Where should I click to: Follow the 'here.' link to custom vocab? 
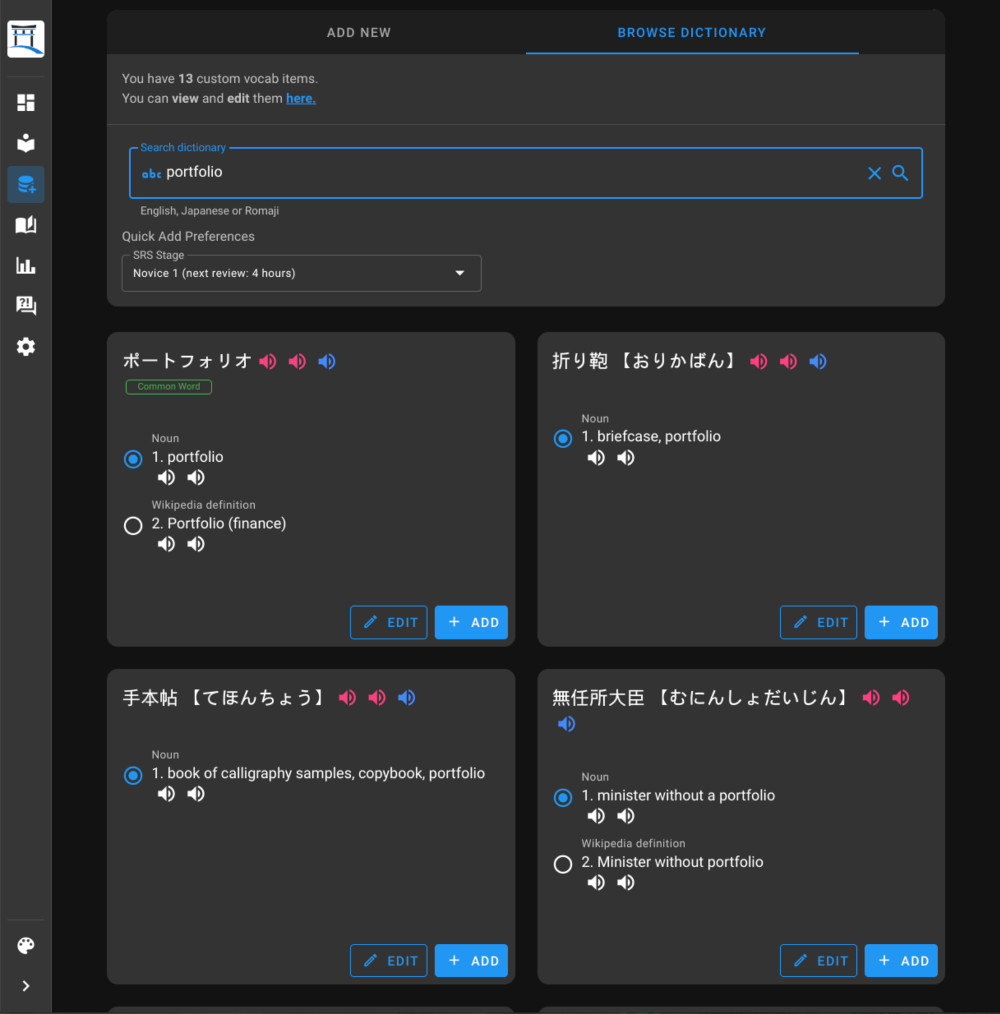point(301,98)
